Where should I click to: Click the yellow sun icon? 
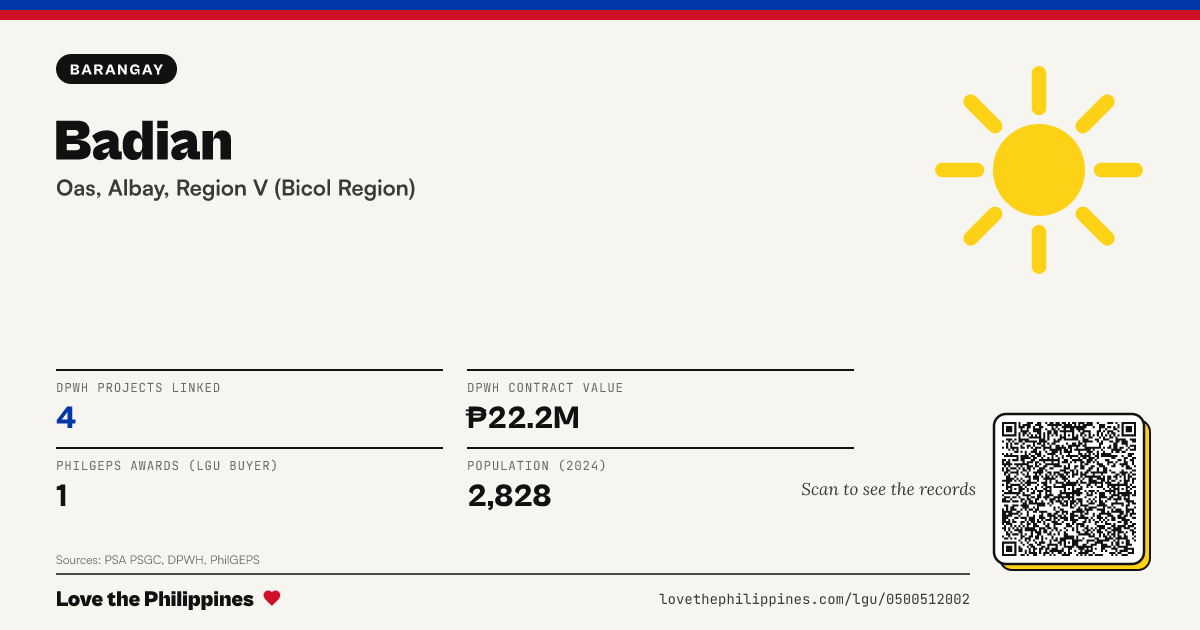pos(1039,170)
